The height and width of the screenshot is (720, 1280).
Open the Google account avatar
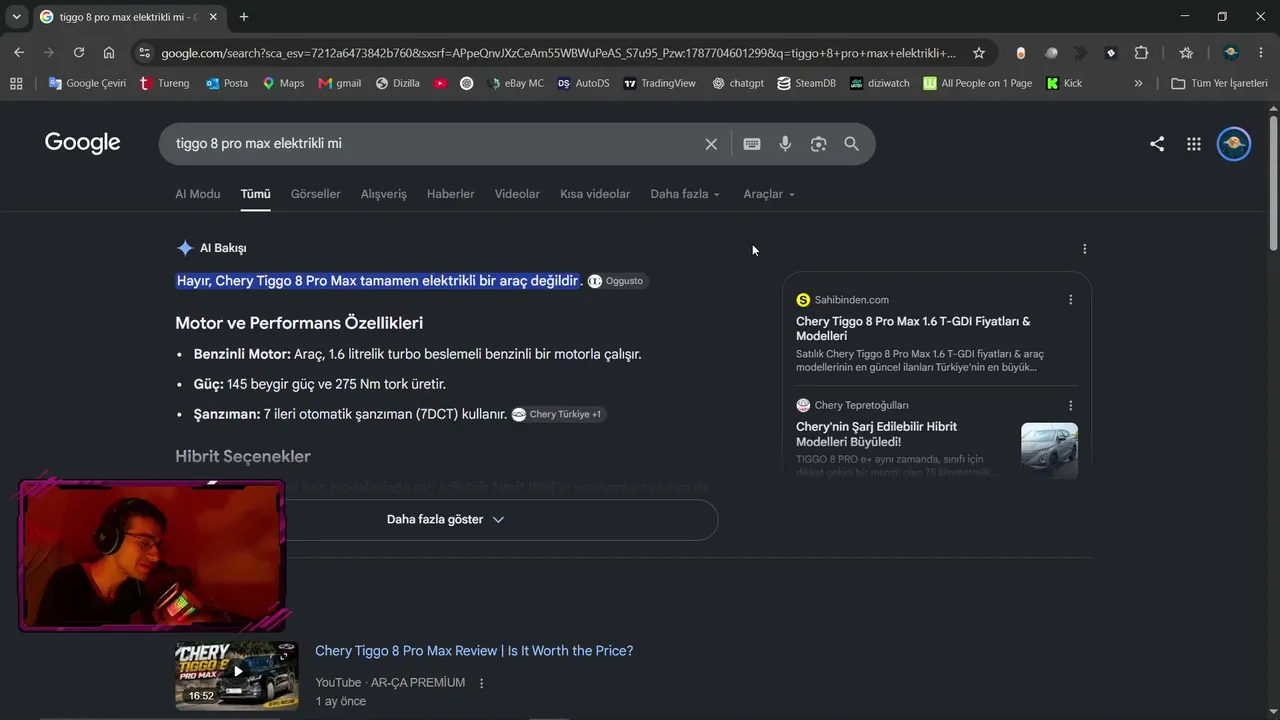coord(1234,144)
